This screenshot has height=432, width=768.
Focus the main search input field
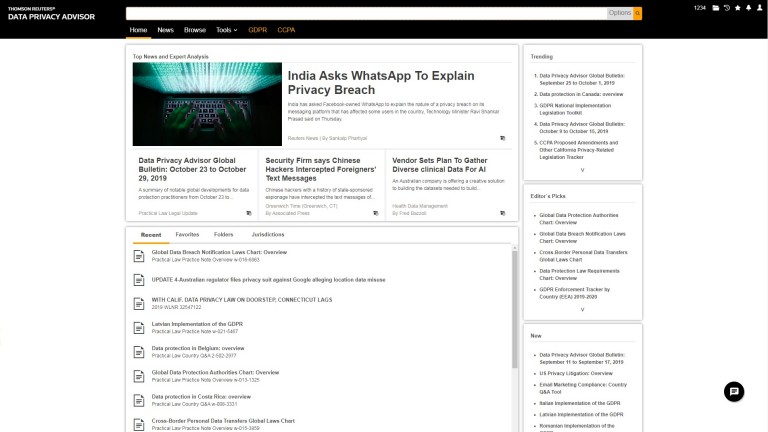(366, 13)
